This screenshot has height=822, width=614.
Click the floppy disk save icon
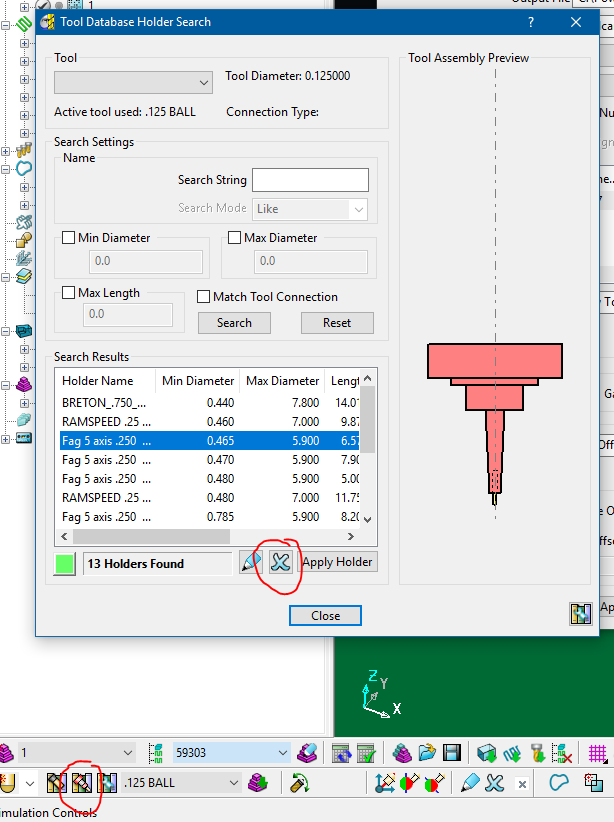[451, 753]
